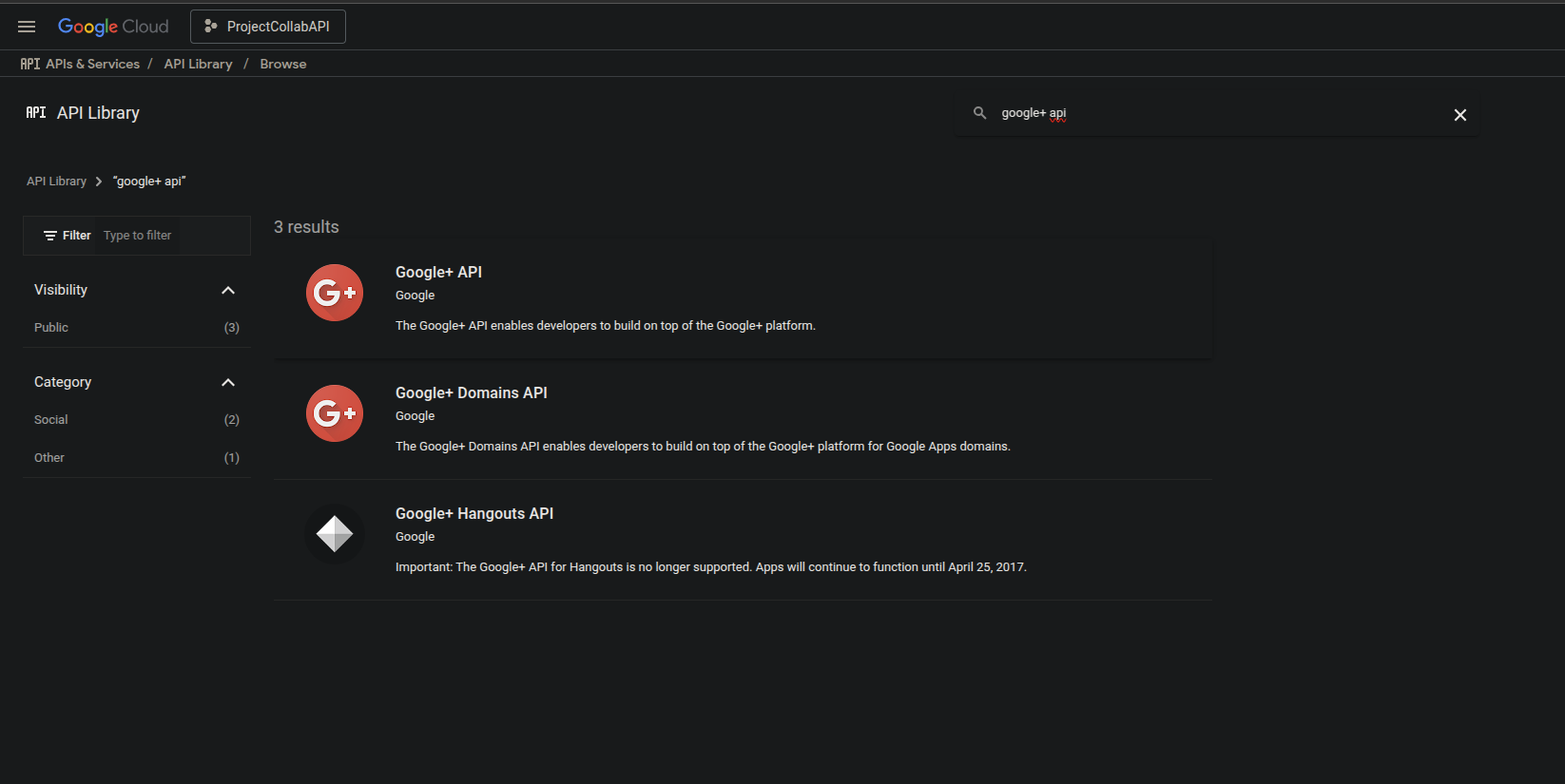Click the Hangouts no longer supported notice
Viewport: 1565px width, 784px height.
pyautogui.click(x=711, y=567)
